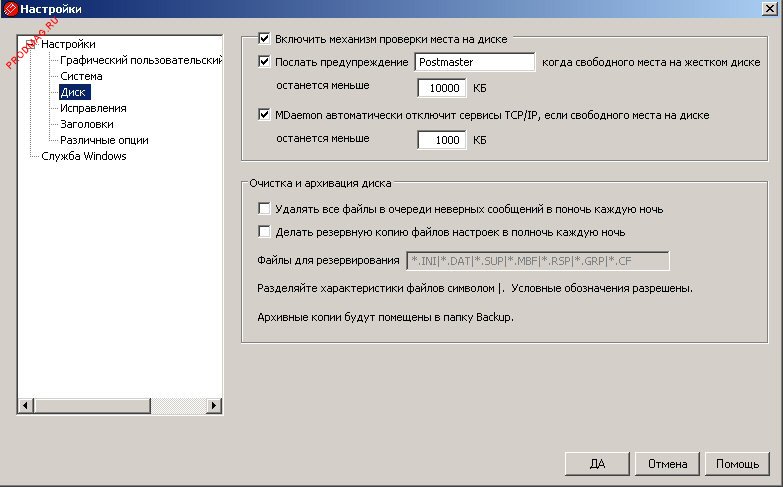Click the 1000 КБ threshold field
783x487 pixels.
pos(440,141)
